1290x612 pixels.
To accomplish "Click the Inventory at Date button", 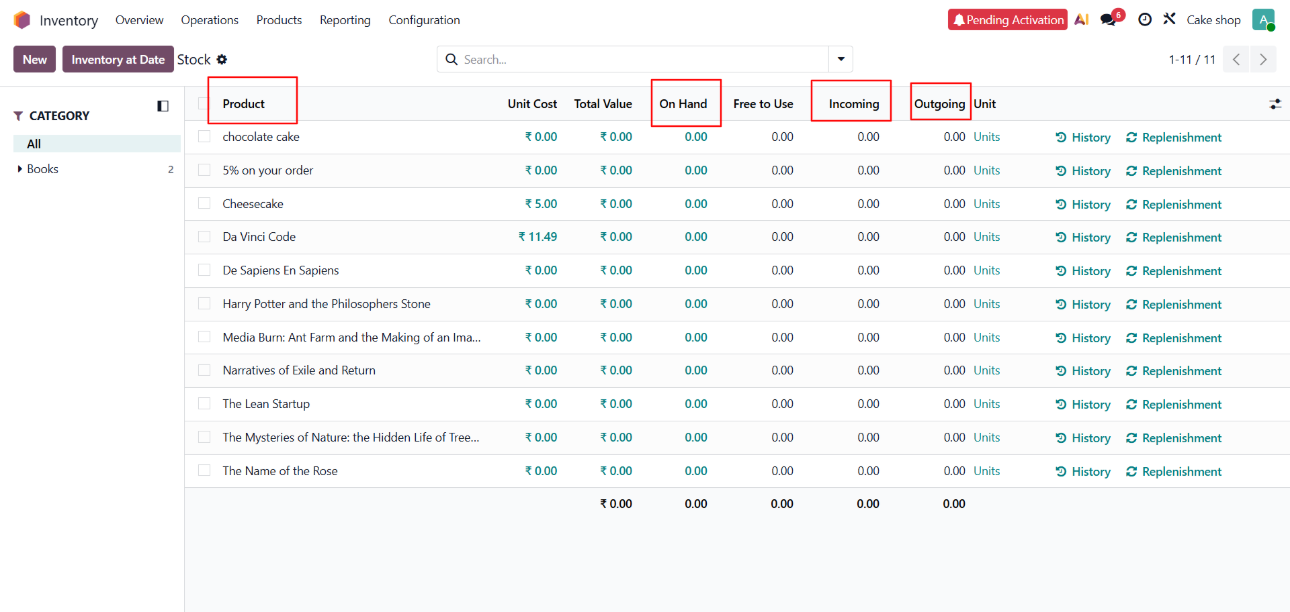I will click(118, 60).
